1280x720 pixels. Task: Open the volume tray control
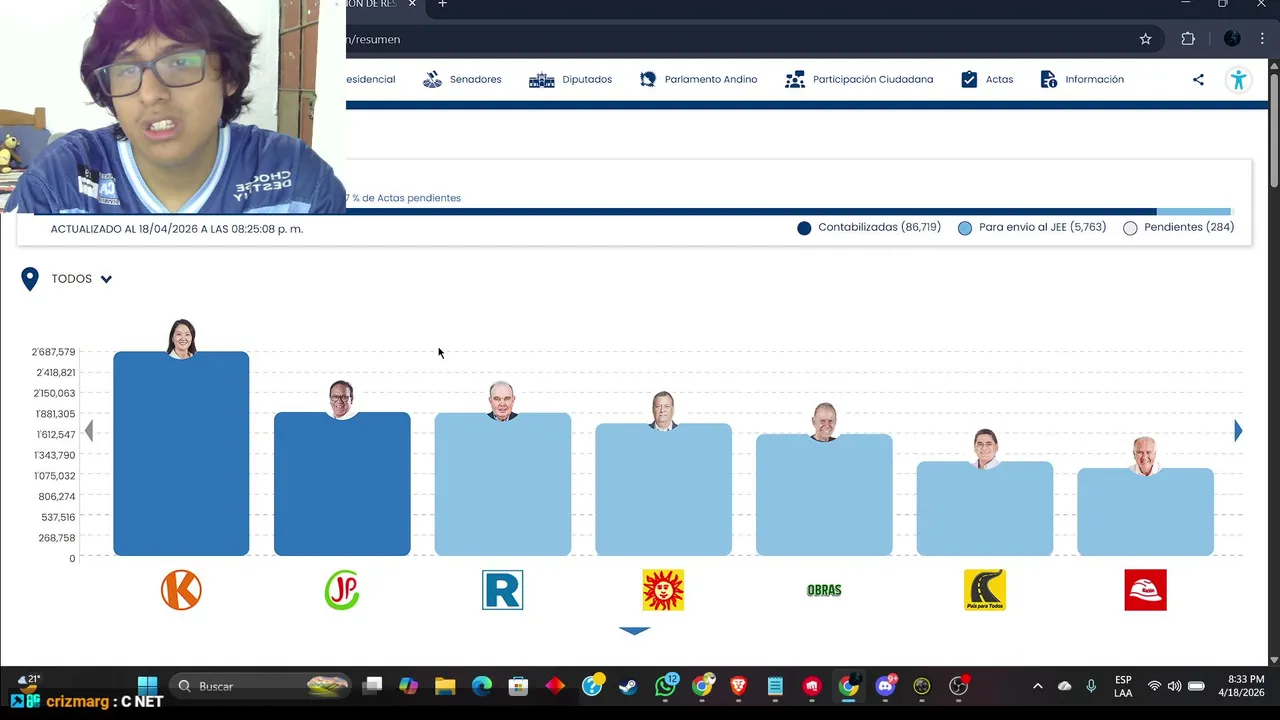pos(1174,686)
